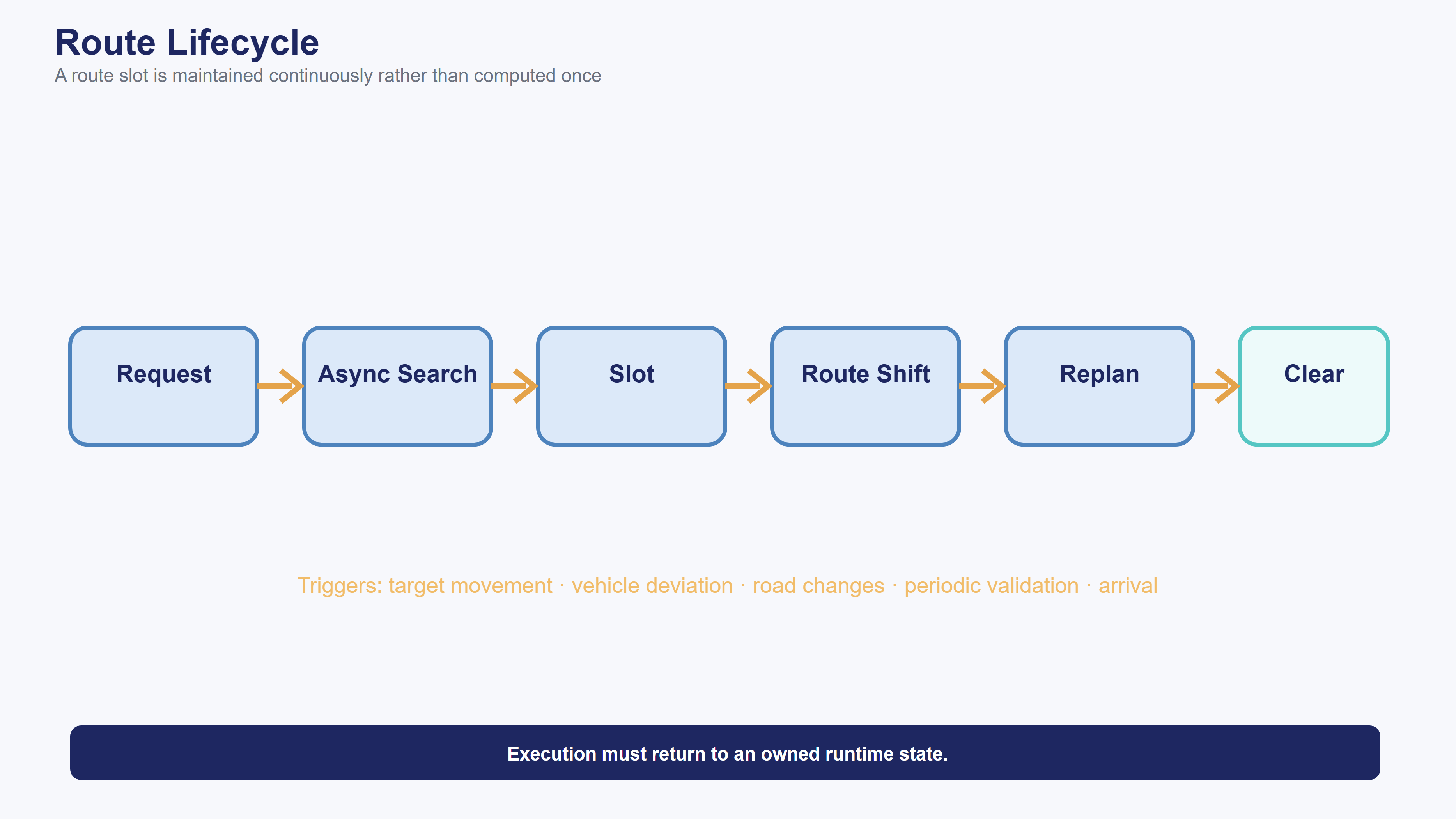This screenshot has width=1456, height=819.
Task: Select the Route Shift box
Action: click(866, 386)
